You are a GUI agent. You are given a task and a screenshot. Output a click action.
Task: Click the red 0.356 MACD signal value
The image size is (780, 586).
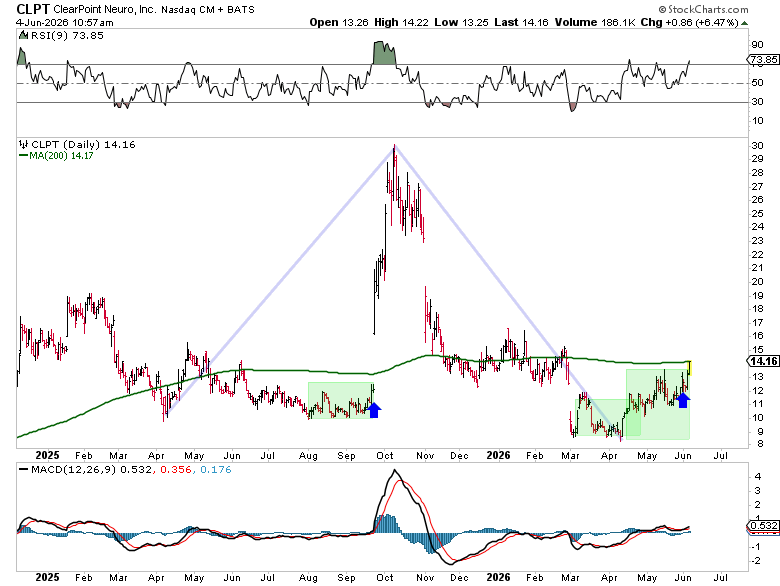[176, 470]
